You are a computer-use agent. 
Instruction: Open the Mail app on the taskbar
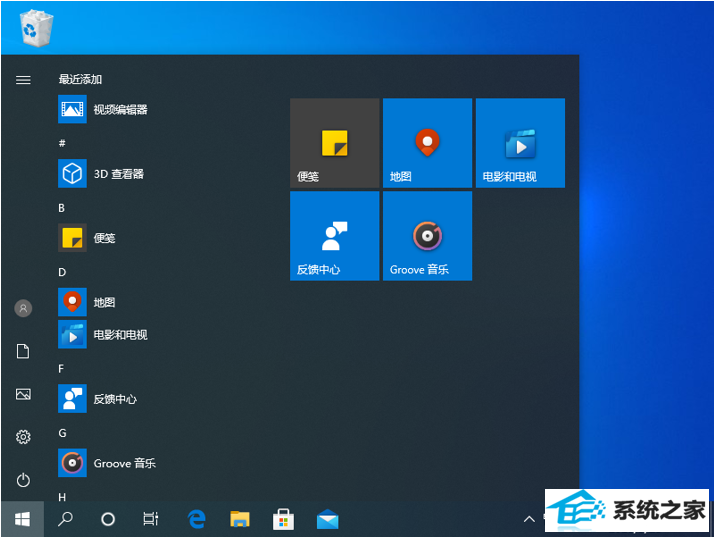(x=327, y=519)
